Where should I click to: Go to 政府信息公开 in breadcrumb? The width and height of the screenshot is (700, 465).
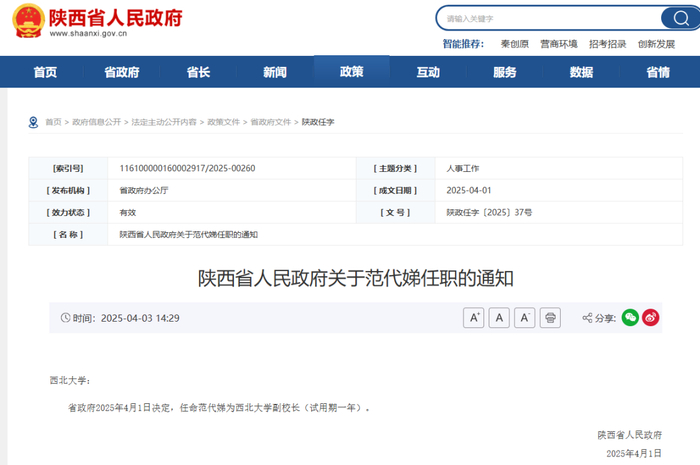[96, 122]
